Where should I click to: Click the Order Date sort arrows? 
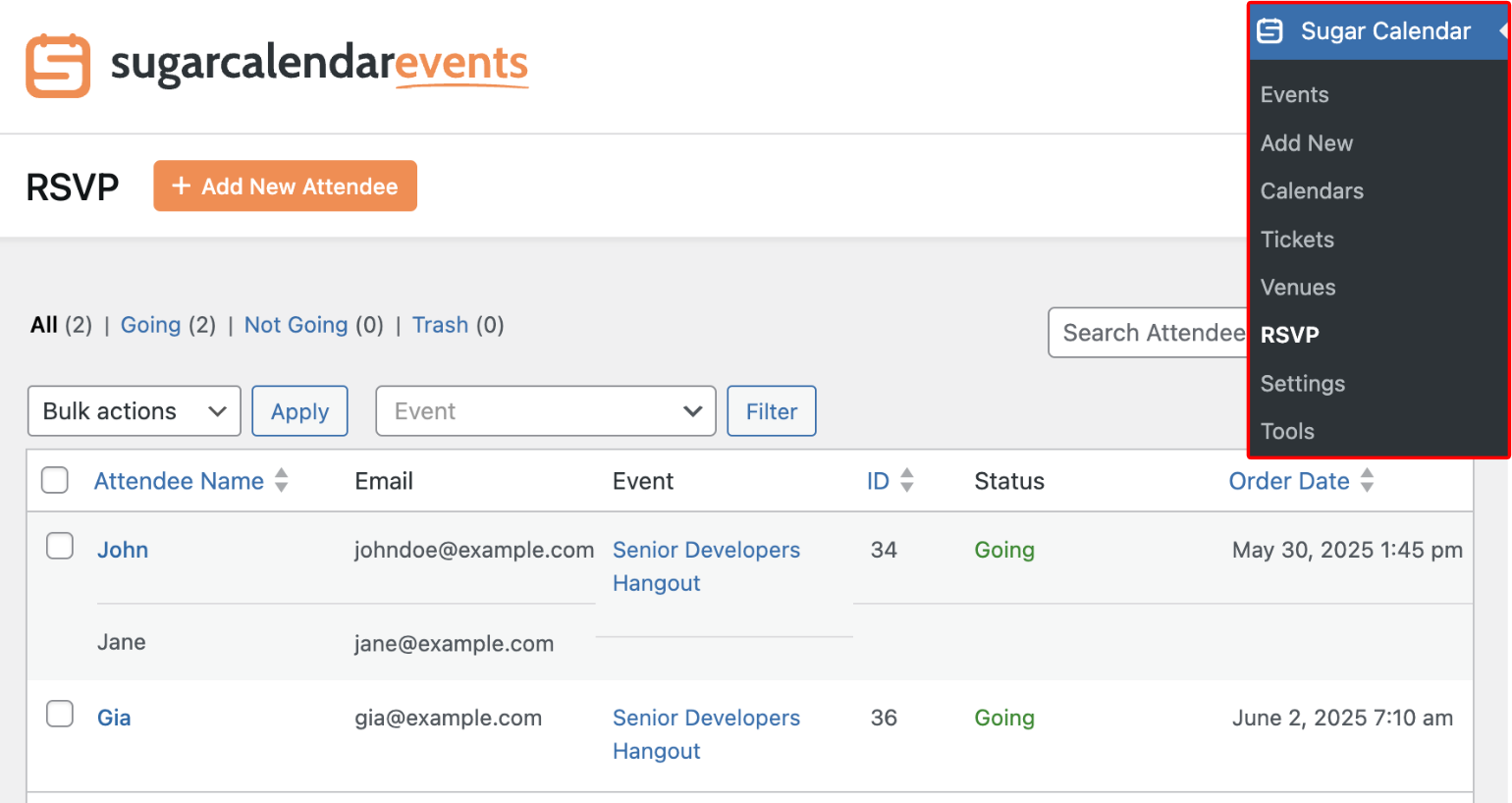[x=1367, y=480]
